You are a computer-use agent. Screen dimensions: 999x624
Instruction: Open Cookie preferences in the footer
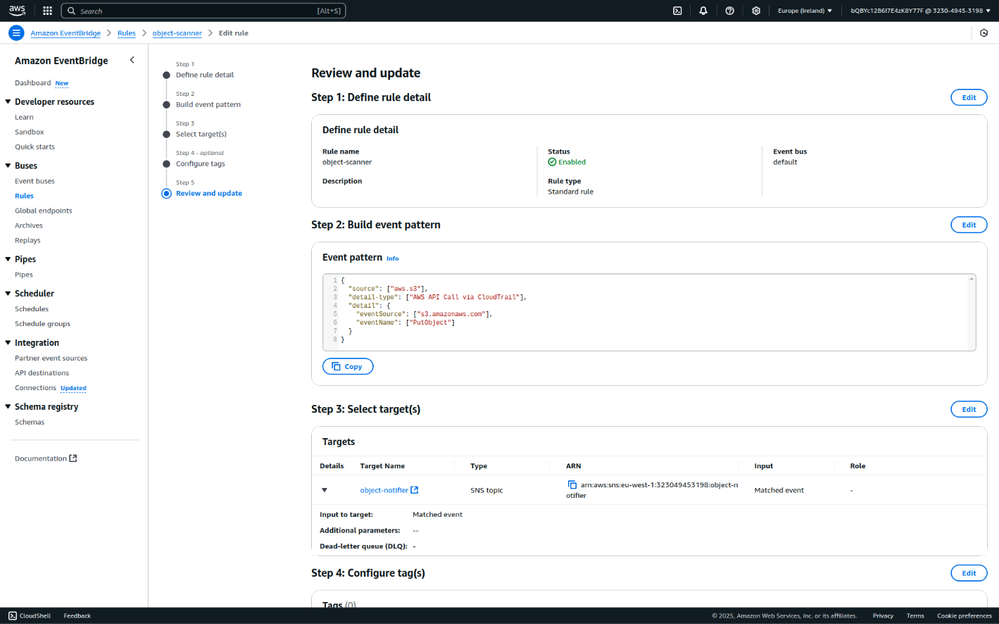965,616
